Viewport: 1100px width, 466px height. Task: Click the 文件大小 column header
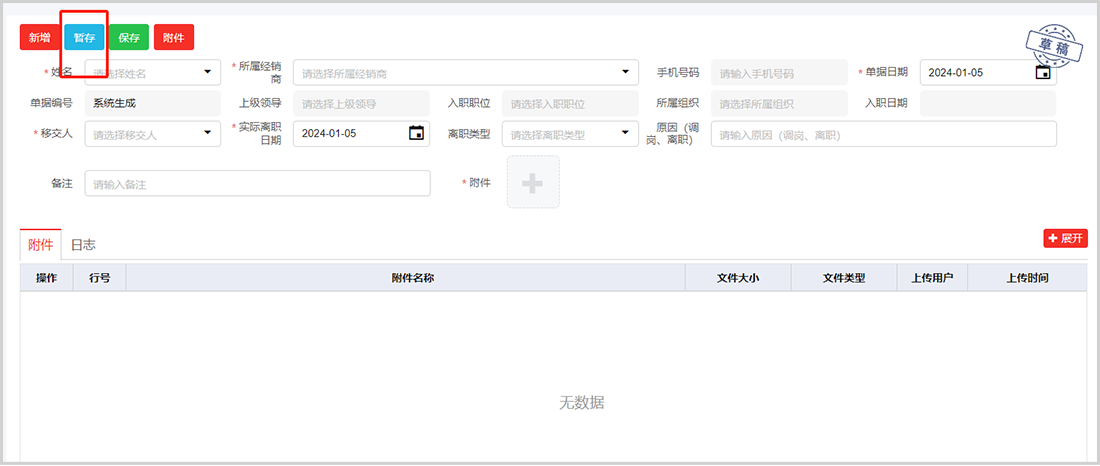(738, 278)
